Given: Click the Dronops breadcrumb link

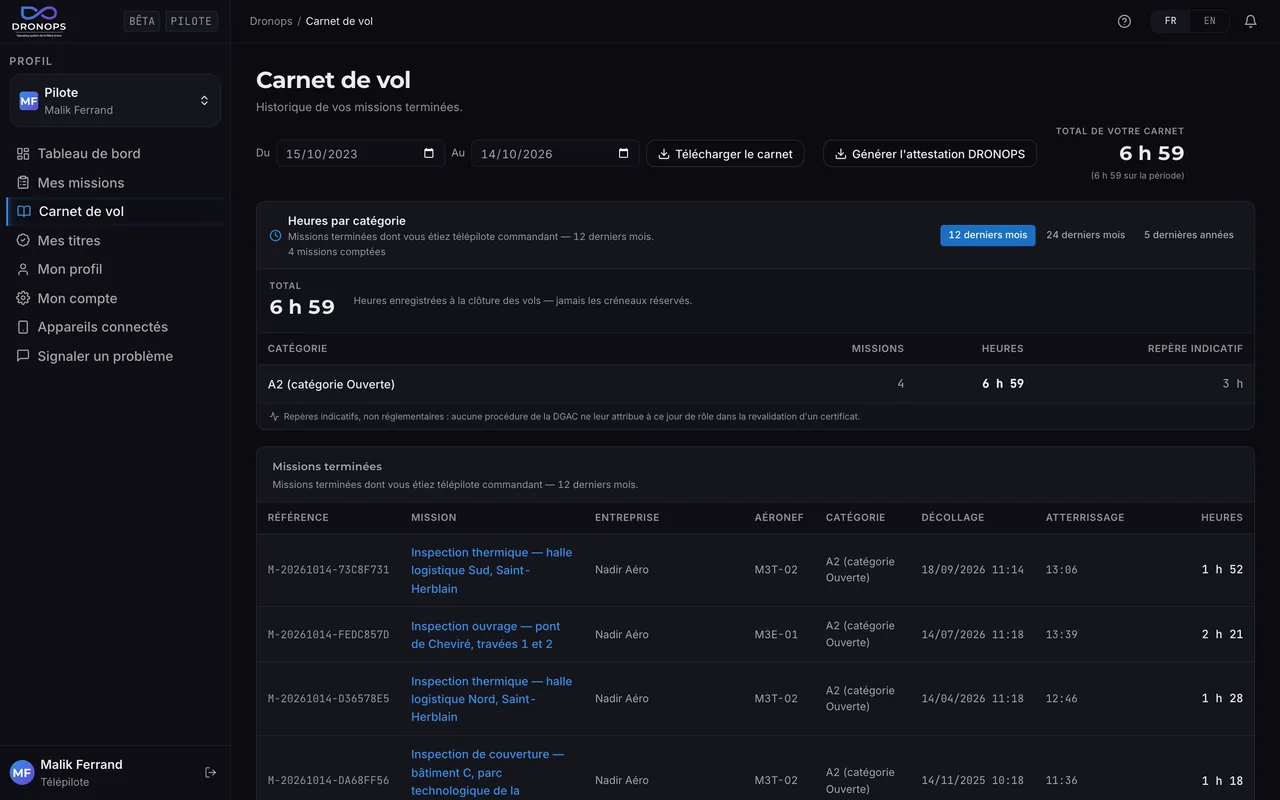Looking at the screenshot, I should click(x=270, y=21).
